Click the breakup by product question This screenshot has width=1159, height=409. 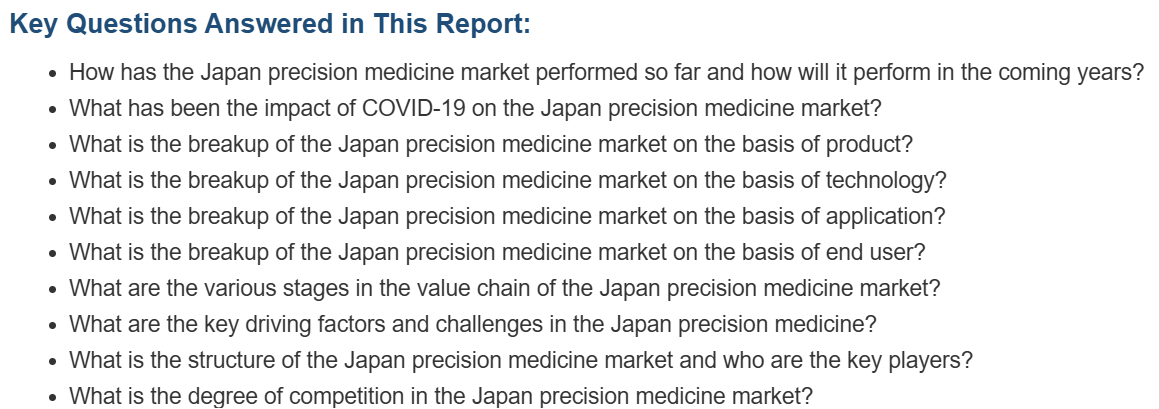(490, 144)
